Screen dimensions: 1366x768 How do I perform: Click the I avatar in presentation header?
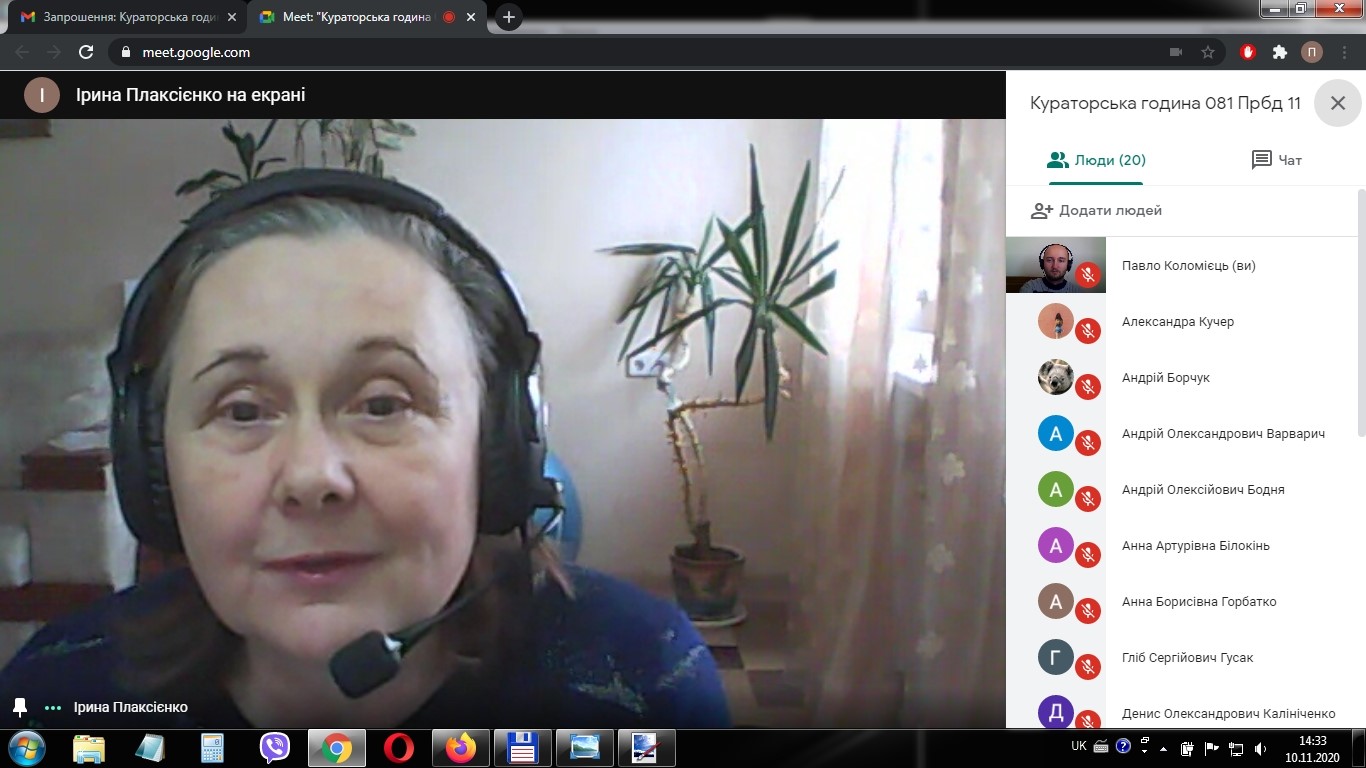click(42, 95)
